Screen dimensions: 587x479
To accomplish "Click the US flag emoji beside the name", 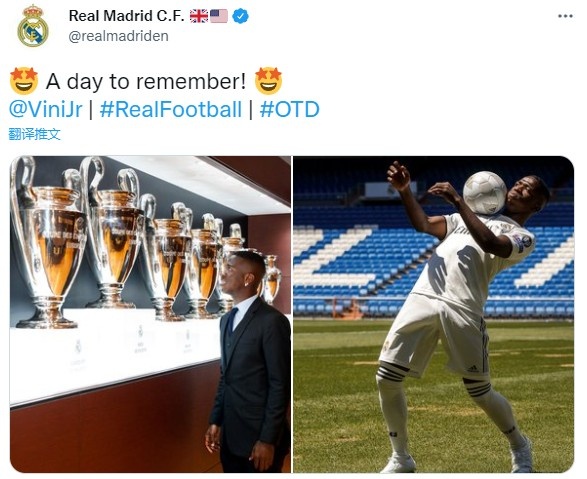I will pos(219,16).
